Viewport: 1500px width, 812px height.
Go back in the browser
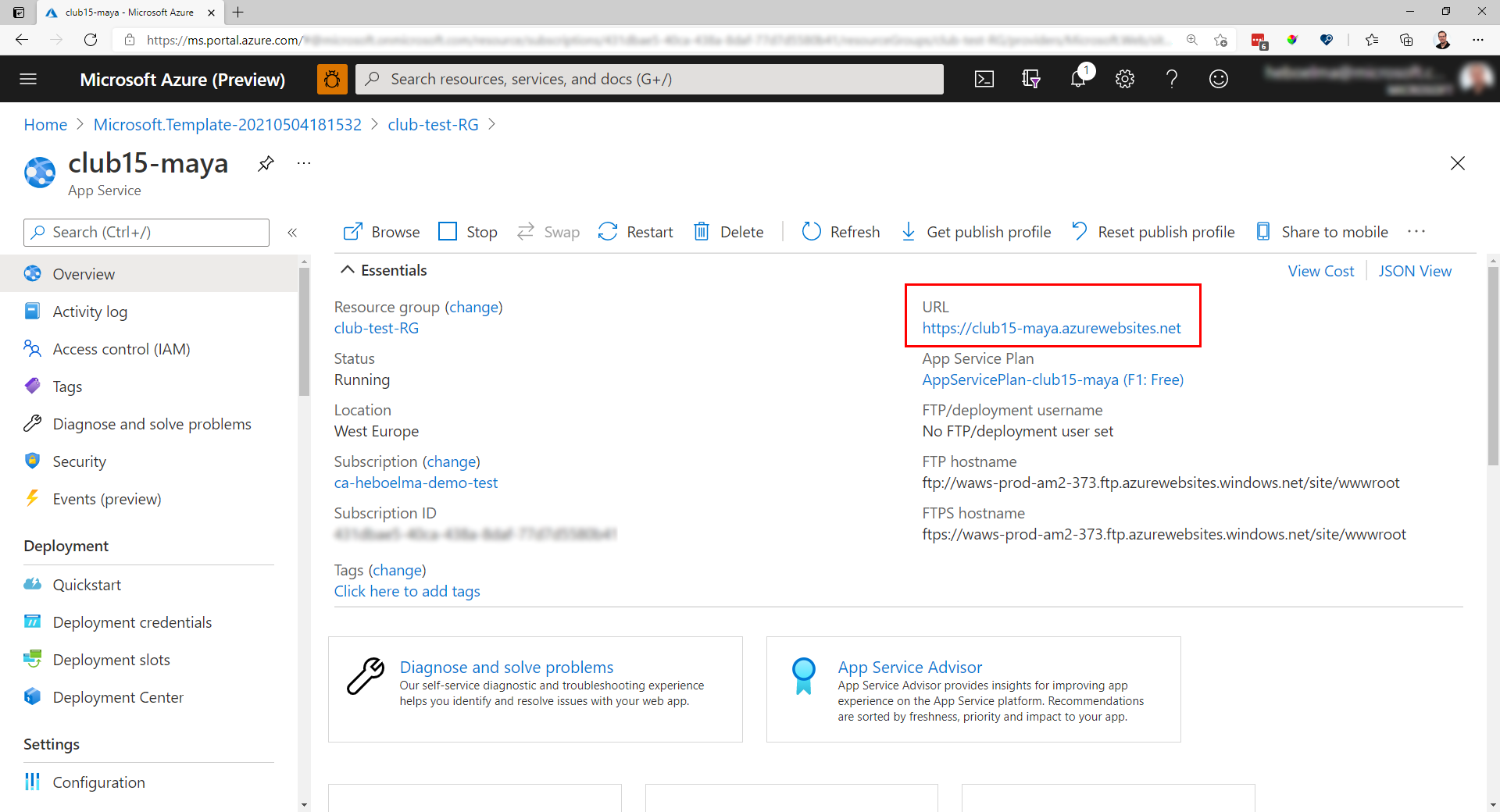tap(22, 40)
